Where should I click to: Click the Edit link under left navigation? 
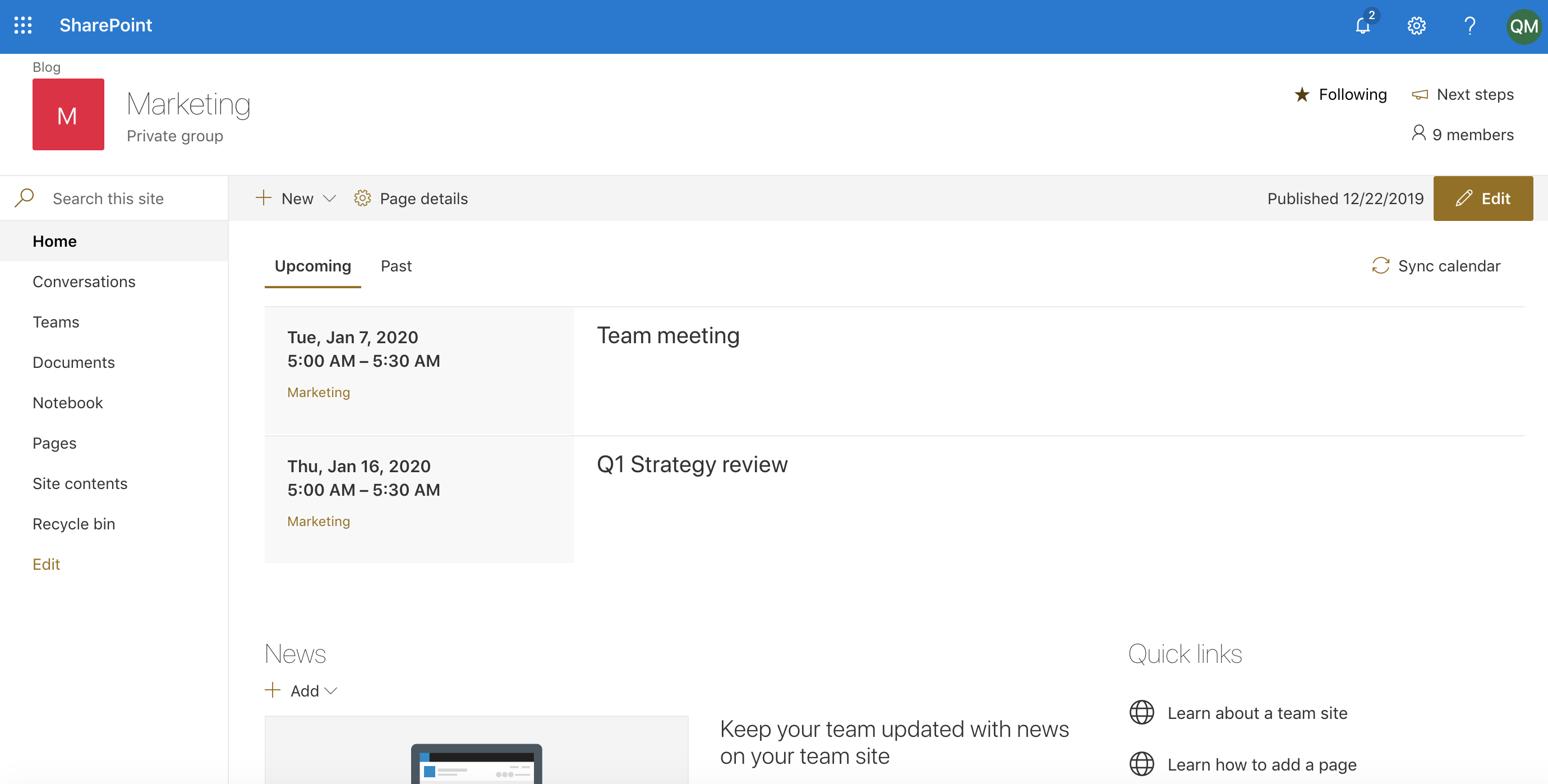click(x=46, y=564)
